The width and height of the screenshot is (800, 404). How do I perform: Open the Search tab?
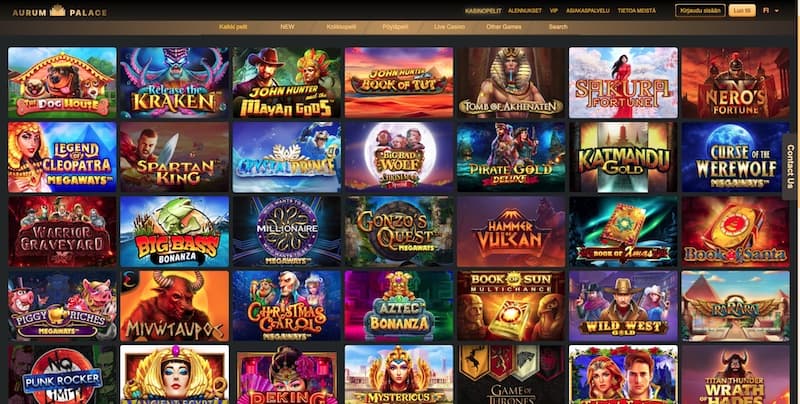558,27
